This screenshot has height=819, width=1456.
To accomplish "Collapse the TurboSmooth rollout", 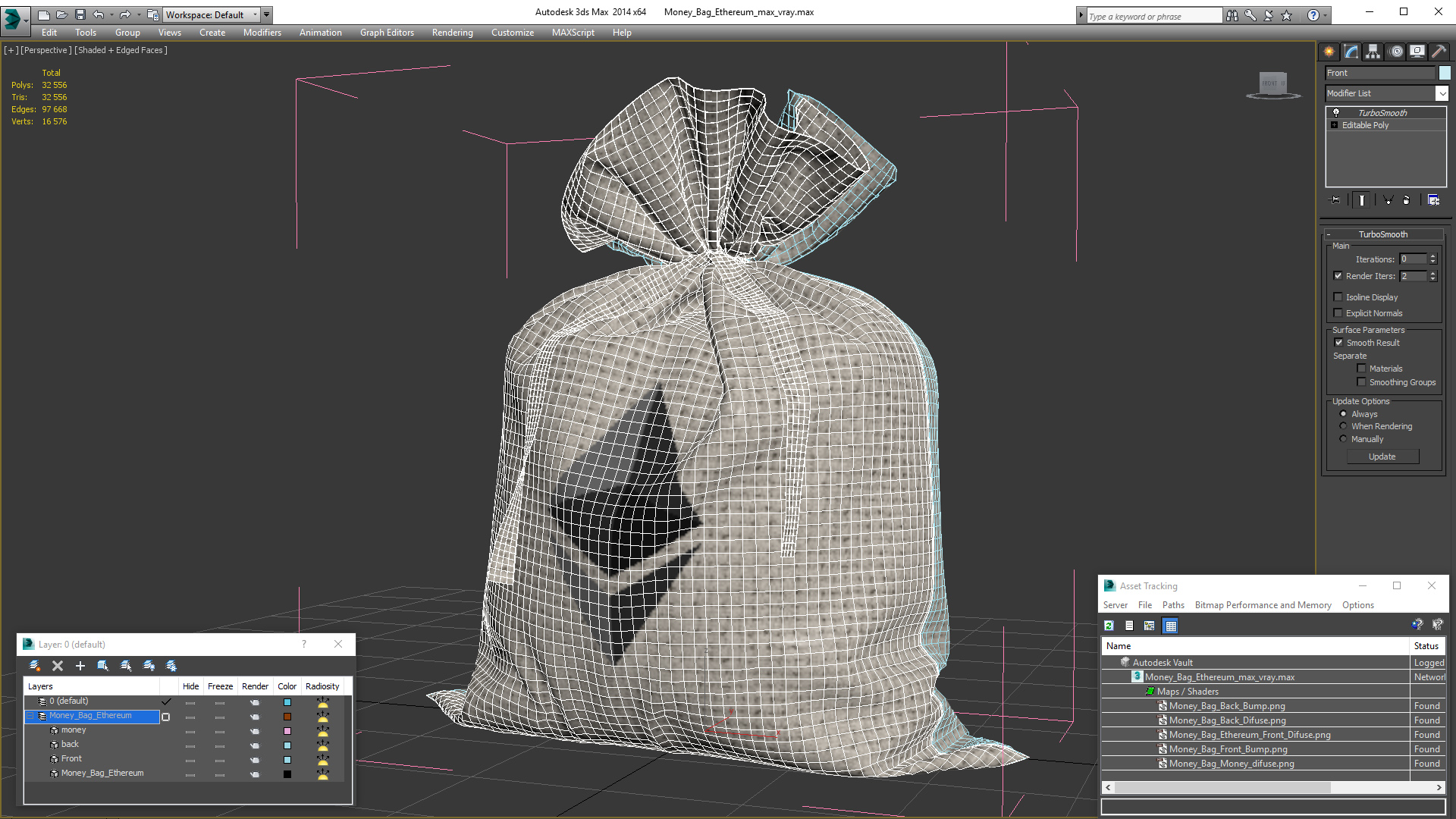I will pos(1329,234).
